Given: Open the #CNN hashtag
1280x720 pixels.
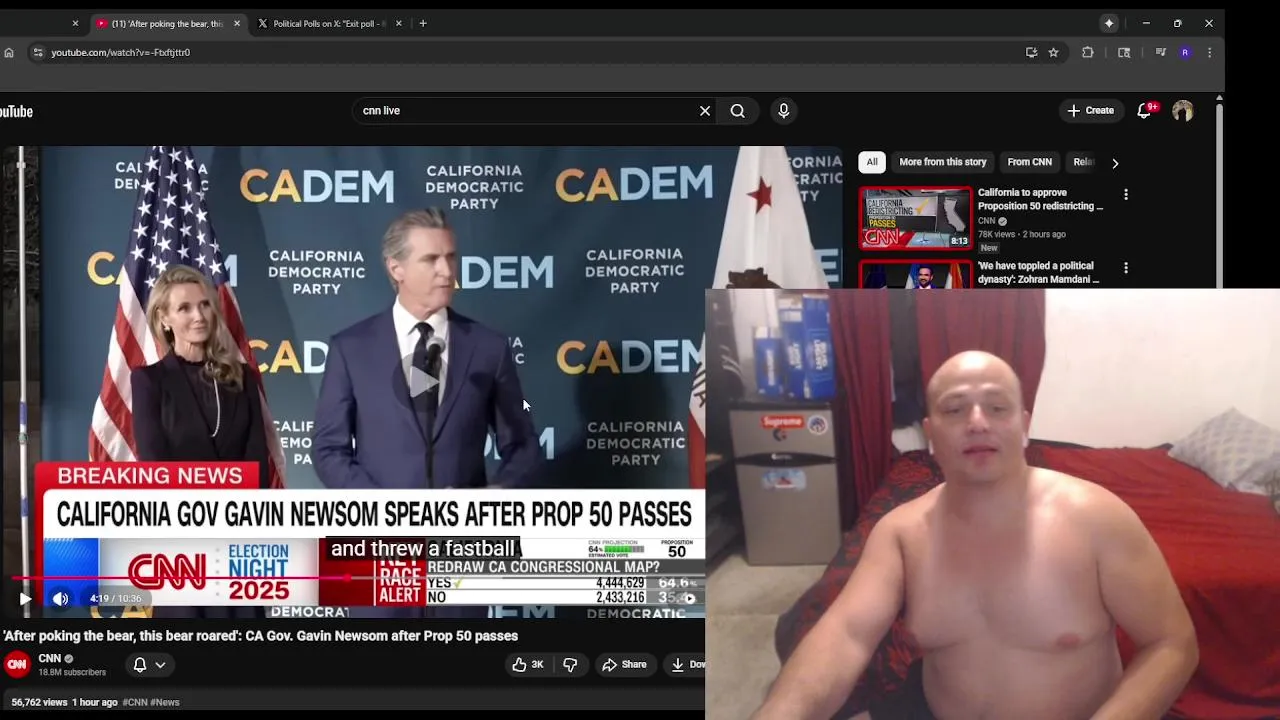Looking at the screenshot, I should 136,702.
